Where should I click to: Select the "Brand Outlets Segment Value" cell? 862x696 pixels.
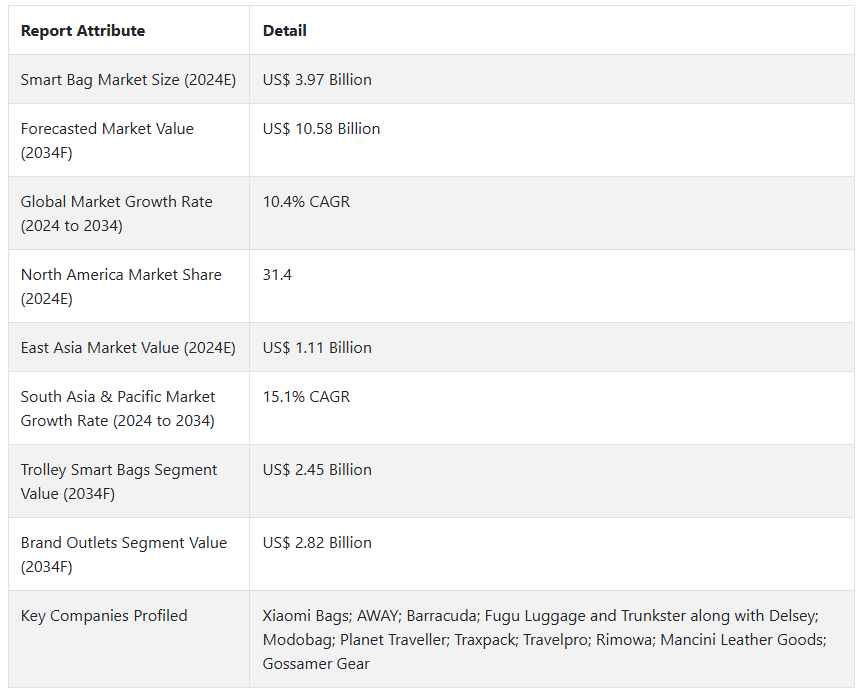click(x=124, y=555)
